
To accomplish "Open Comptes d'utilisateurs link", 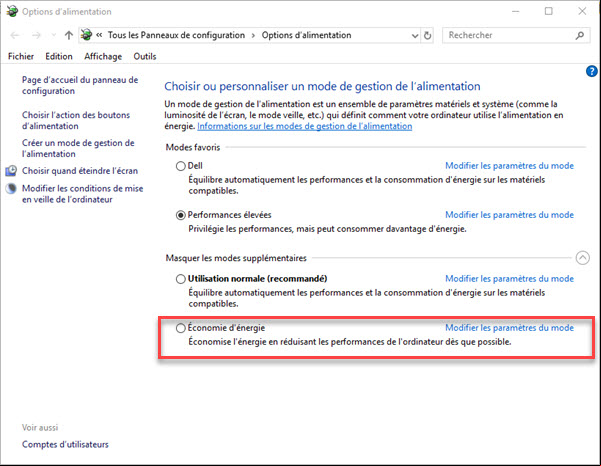I will (x=65, y=445).
